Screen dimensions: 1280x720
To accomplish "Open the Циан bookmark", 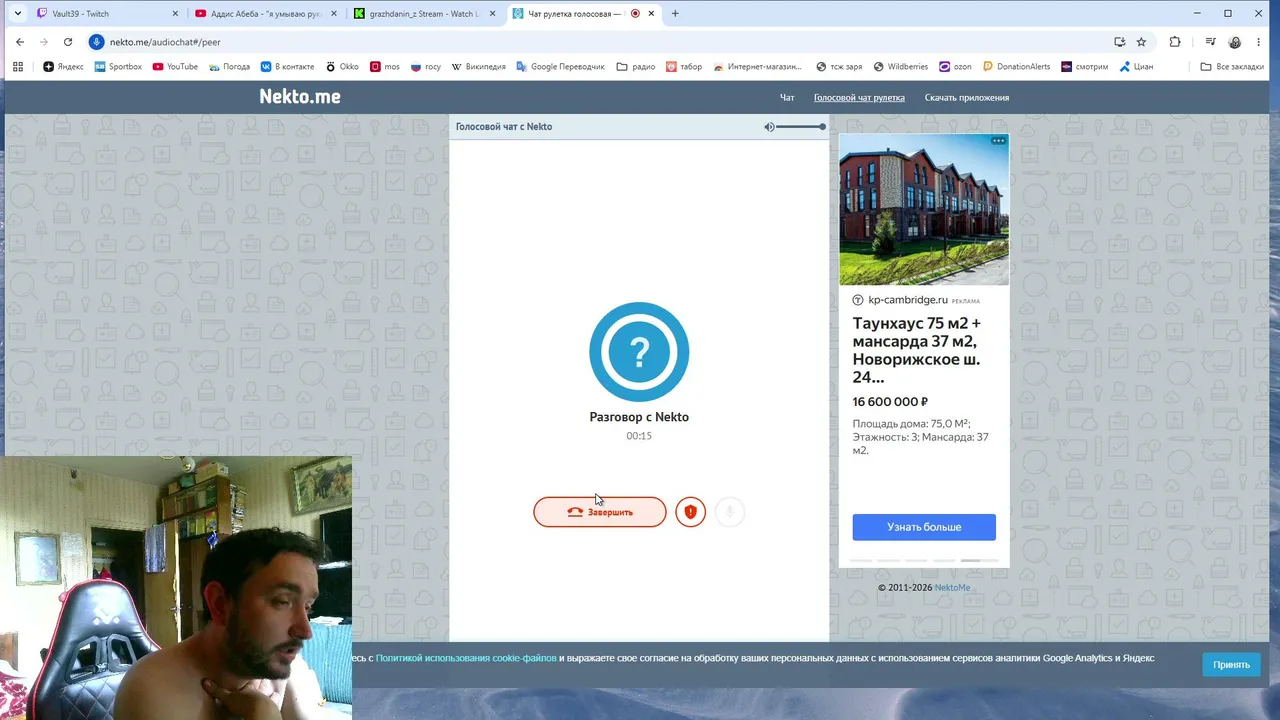I will 1136,67.
